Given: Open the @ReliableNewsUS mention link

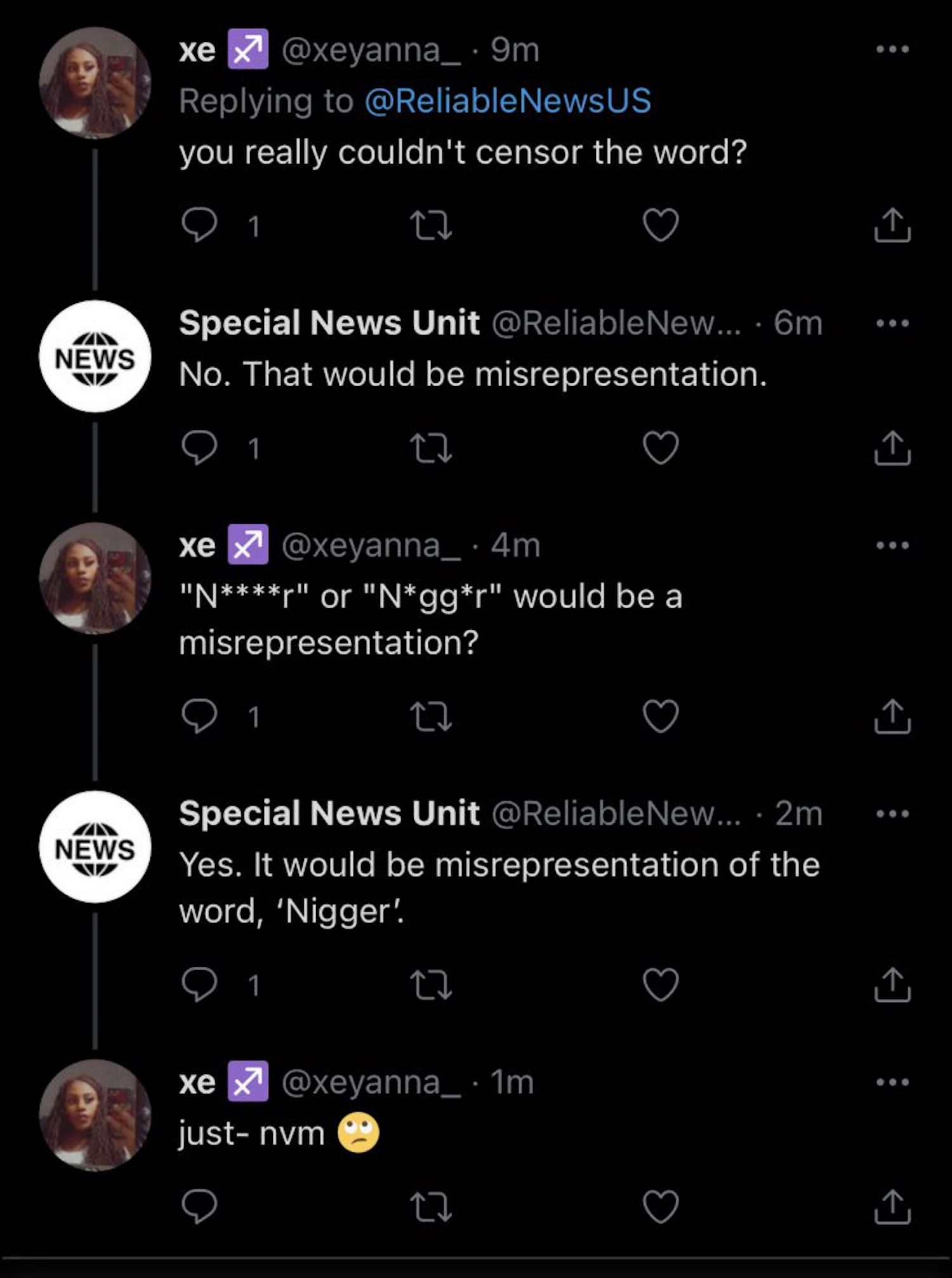Looking at the screenshot, I should [508, 101].
